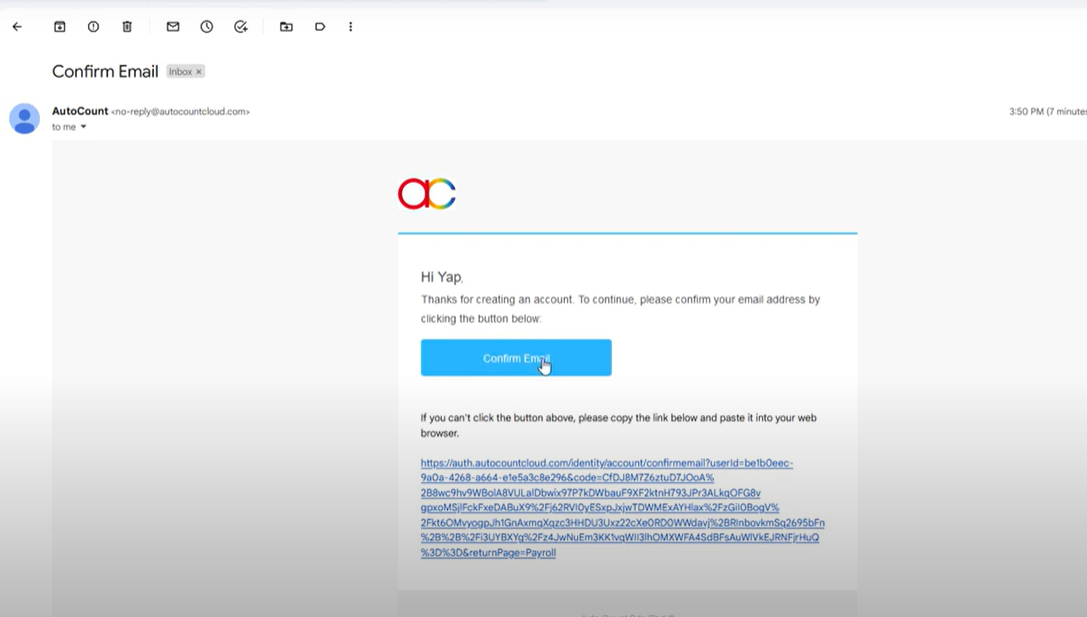Click the no-reply@autocountcloud.com sender address
This screenshot has width=1087, height=617.
point(180,112)
